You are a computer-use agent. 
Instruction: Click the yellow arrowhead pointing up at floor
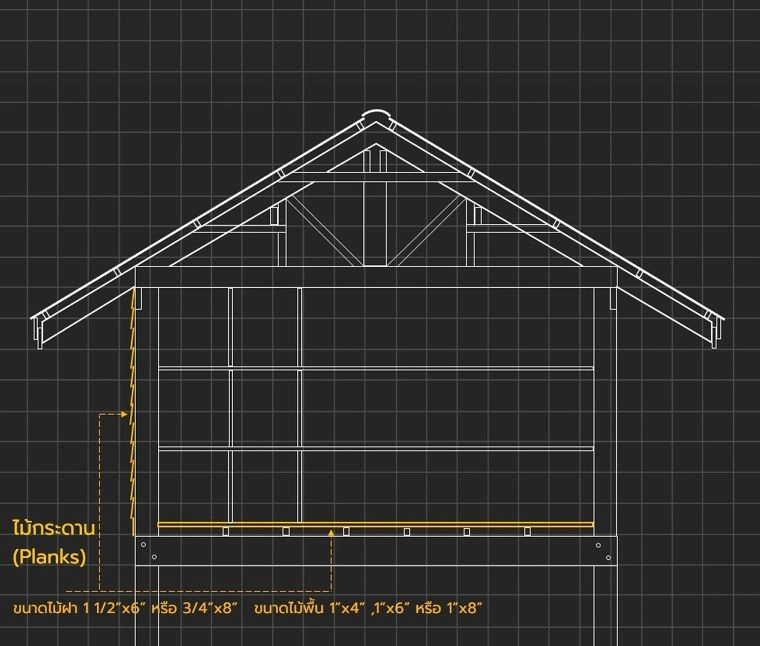tap(333, 535)
